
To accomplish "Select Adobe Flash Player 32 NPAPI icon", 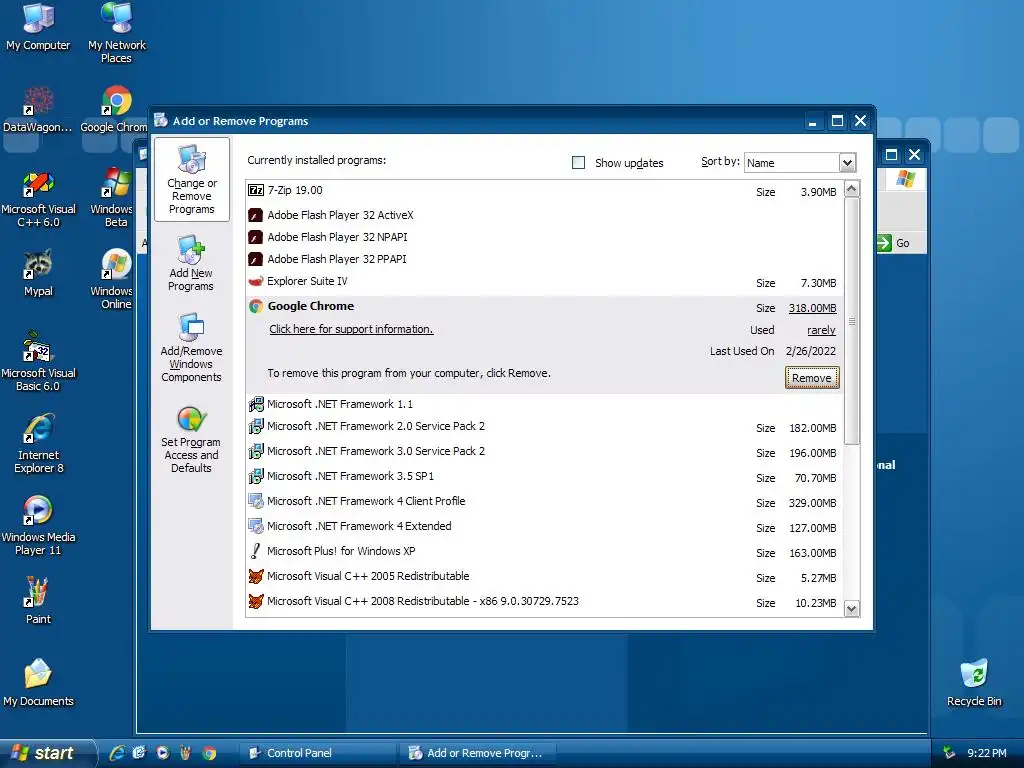I will [x=256, y=237].
